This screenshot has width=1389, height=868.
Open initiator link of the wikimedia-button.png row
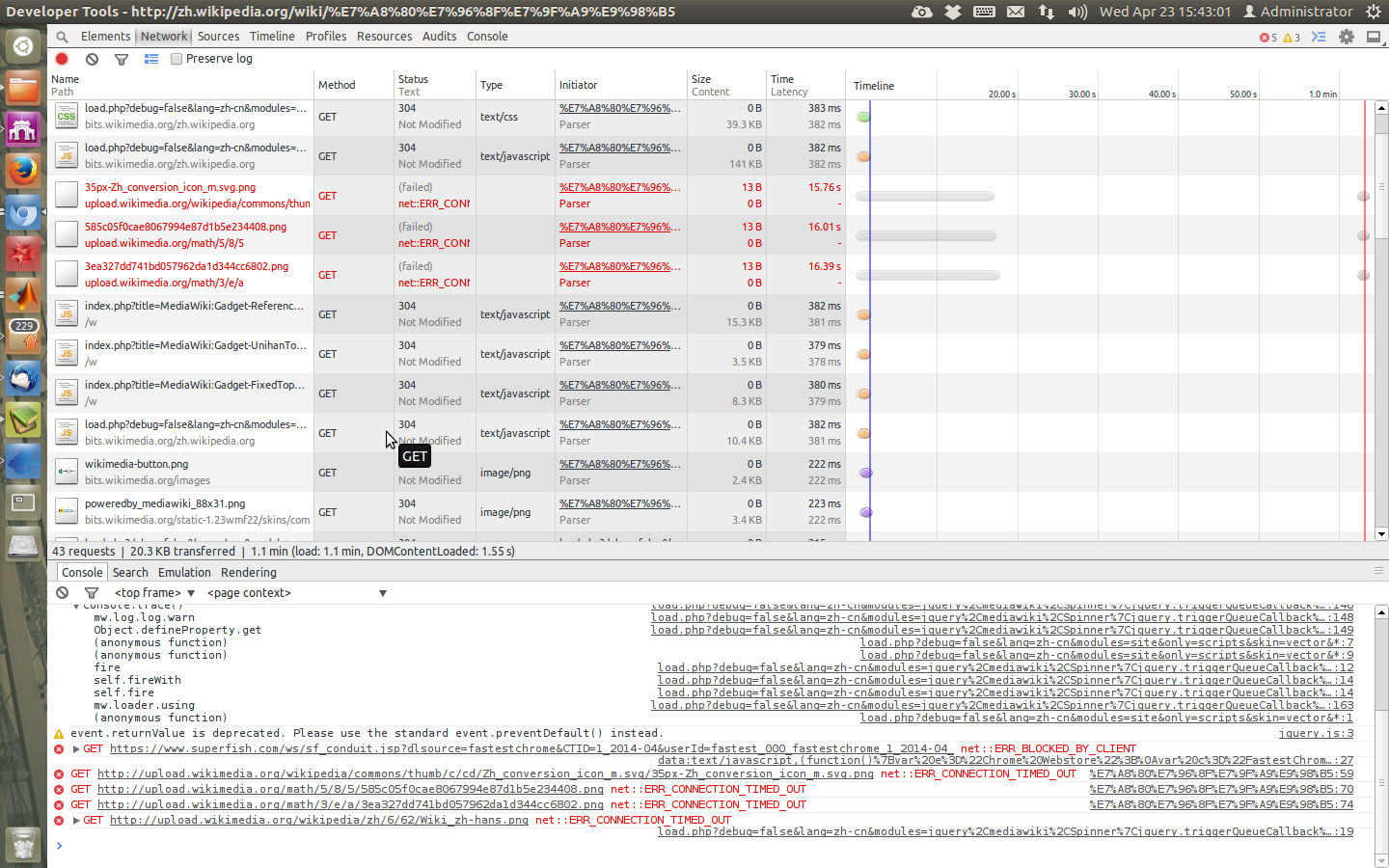coord(619,464)
